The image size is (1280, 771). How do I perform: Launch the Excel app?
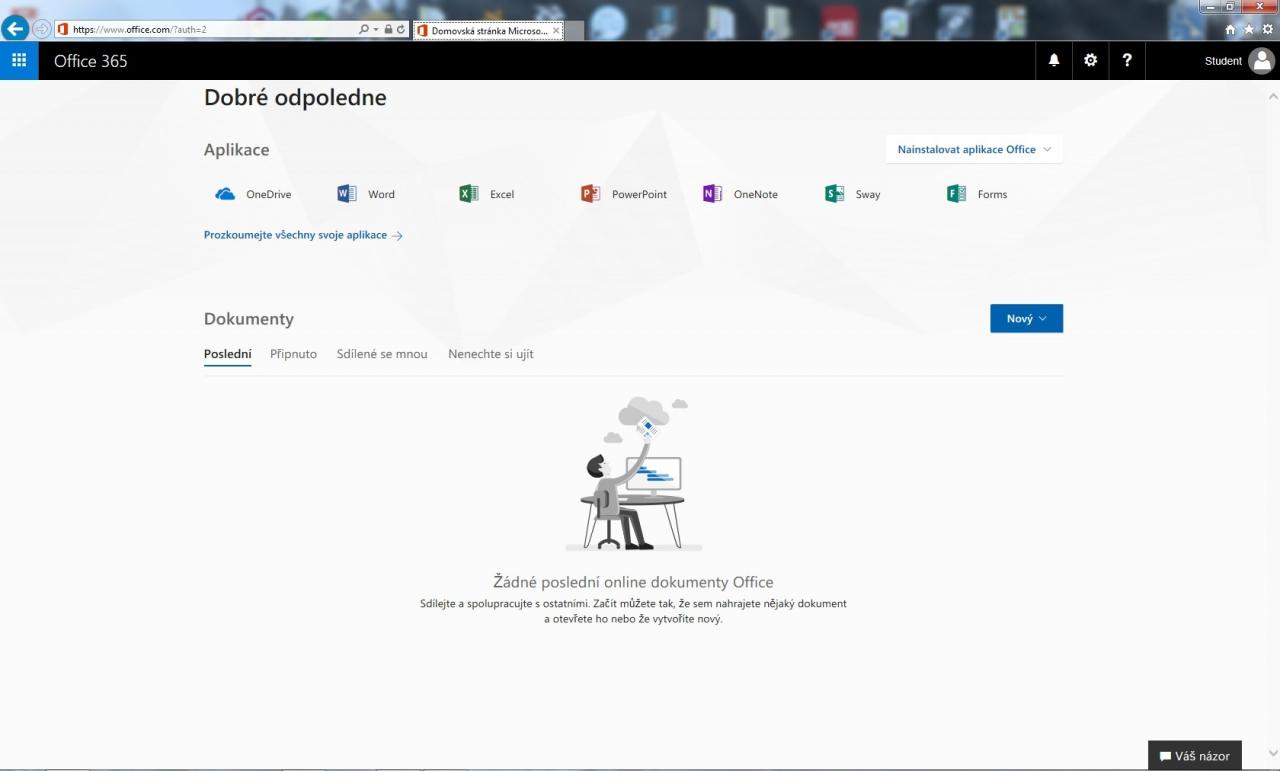(x=487, y=194)
